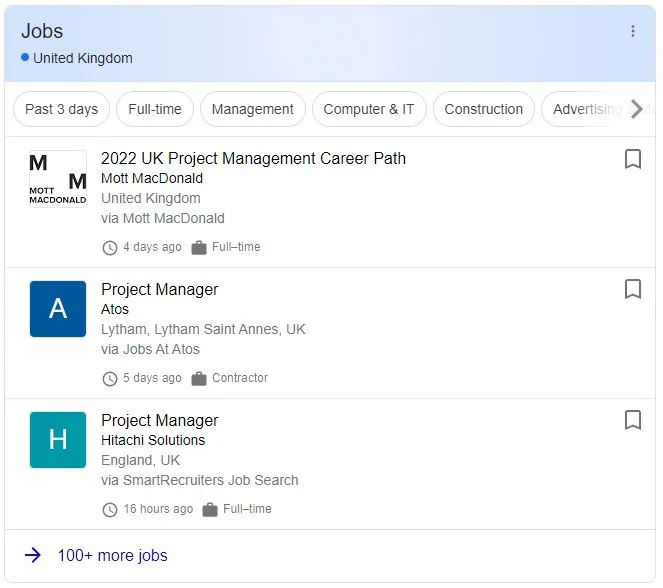Click the teal Hitachi 'H' logo
This screenshot has height=588, width=663.
tap(58, 440)
